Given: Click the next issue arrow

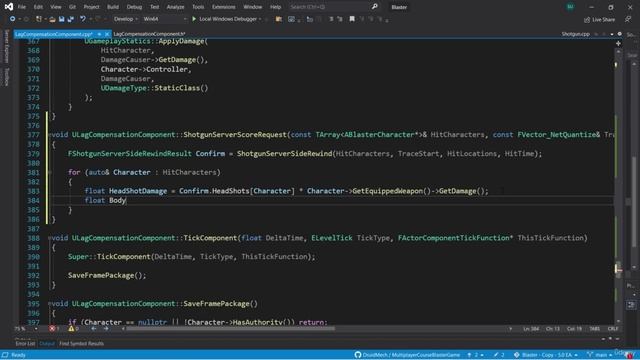Looking at the screenshot, I should (x=106, y=329).
